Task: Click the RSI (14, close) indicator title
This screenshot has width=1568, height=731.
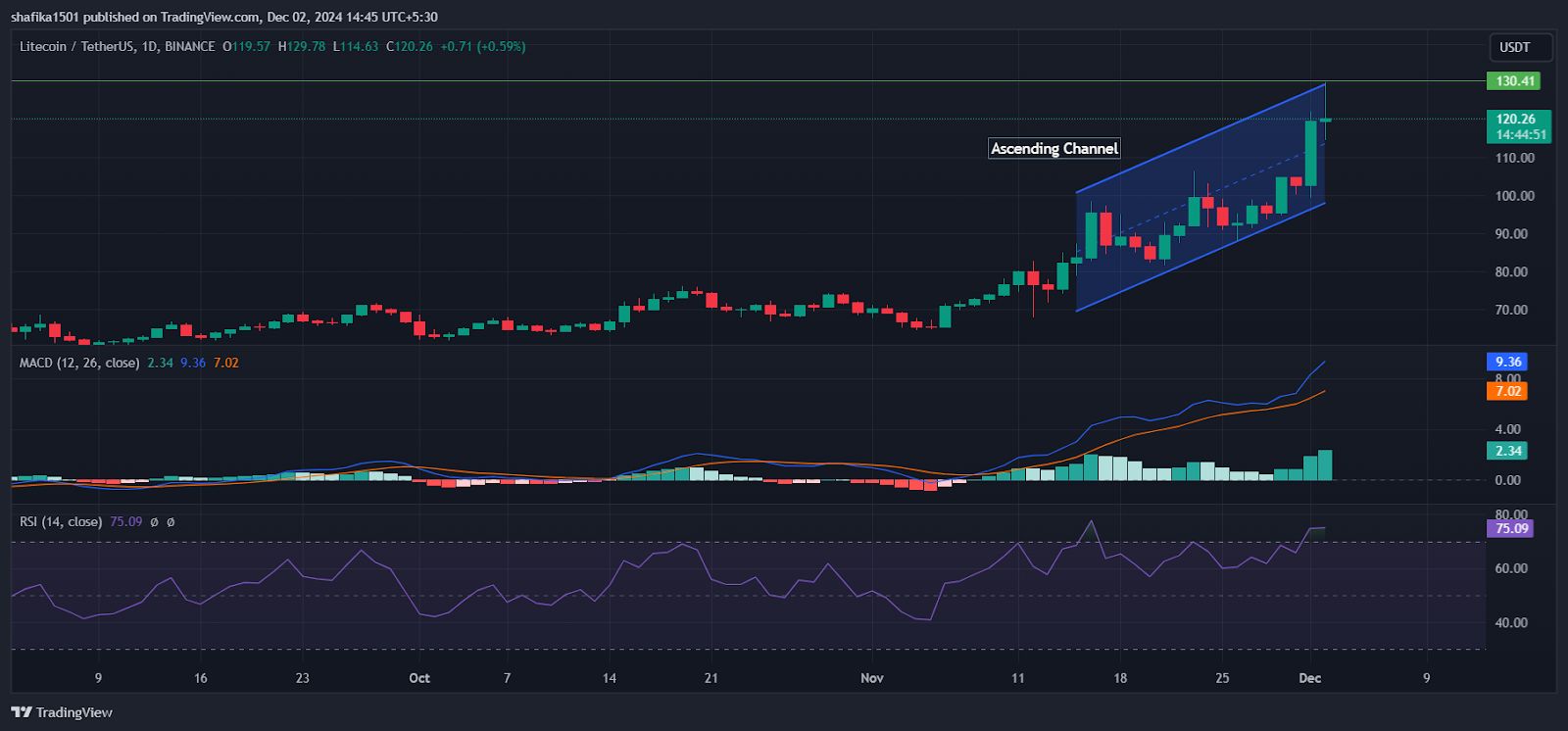Action: tap(61, 521)
